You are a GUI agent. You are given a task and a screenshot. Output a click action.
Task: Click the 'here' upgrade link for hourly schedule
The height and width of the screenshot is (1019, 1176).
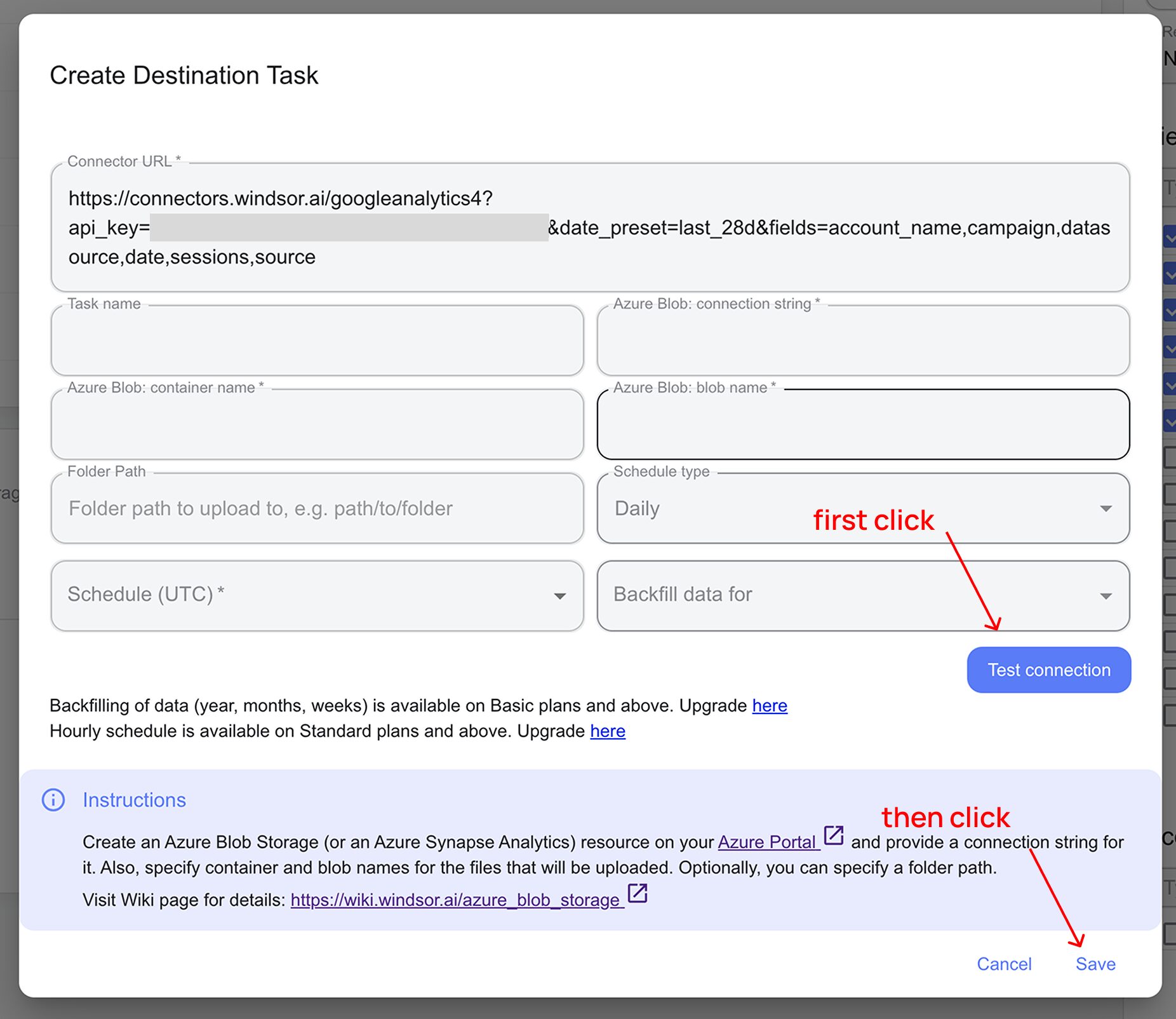[x=608, y=731]
